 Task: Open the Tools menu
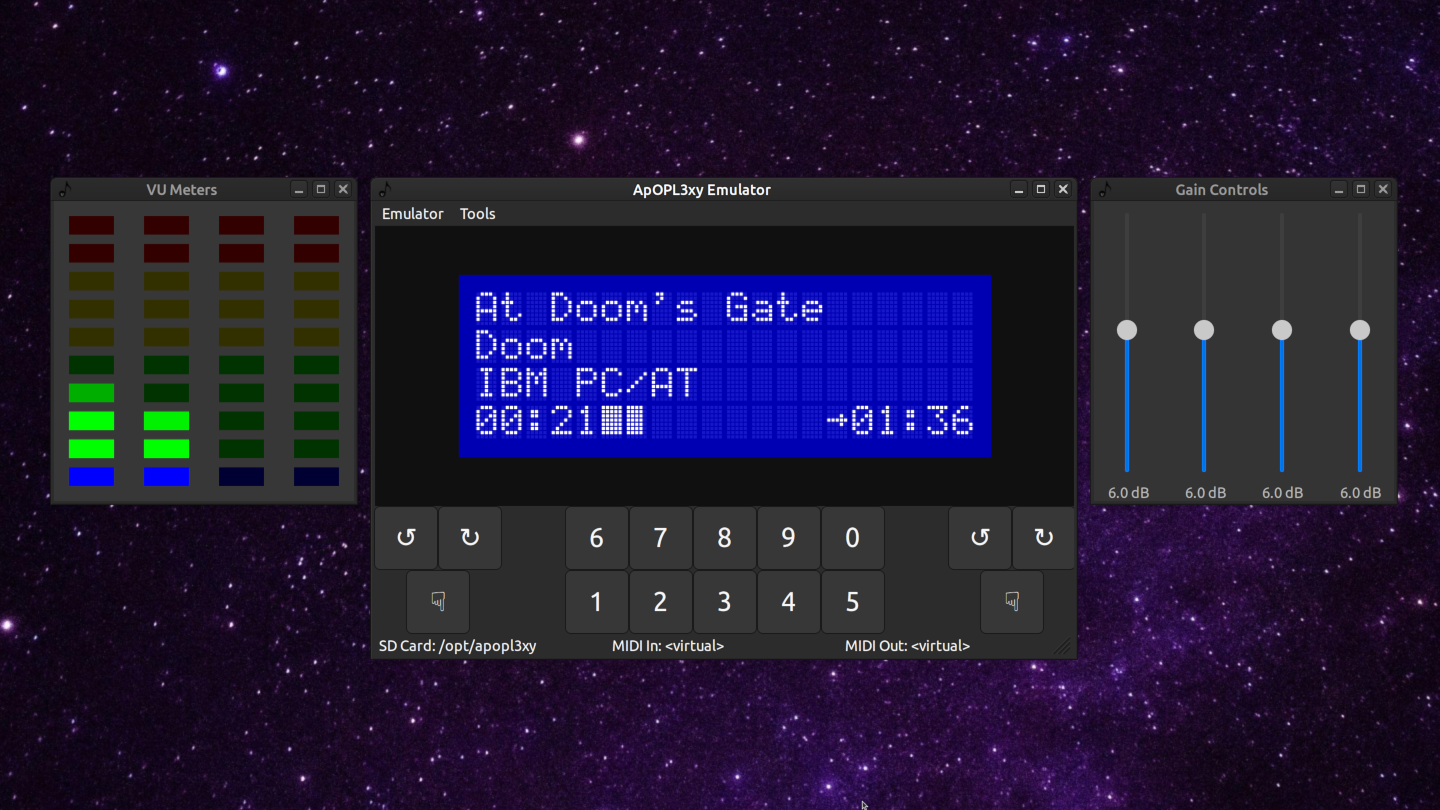[x=477, y=214]
